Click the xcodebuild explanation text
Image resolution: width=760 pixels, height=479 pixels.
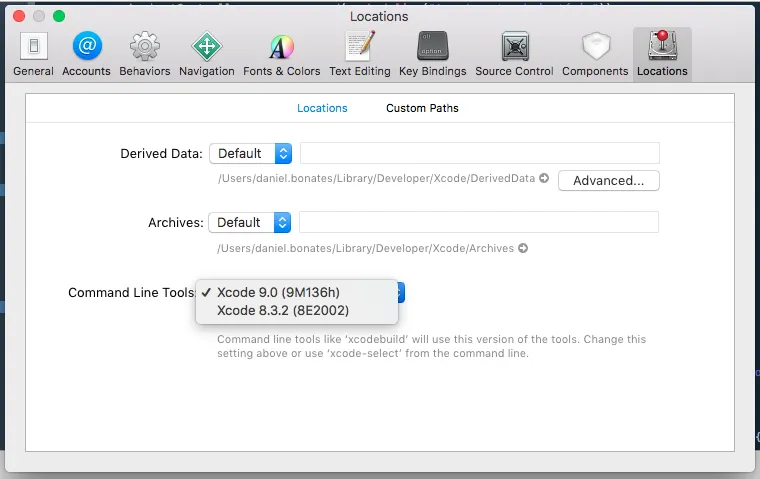(x=431, y=346)
